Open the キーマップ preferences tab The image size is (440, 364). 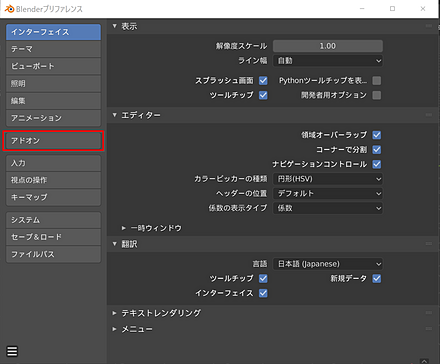pyautogui.click(x=53, y=197)
